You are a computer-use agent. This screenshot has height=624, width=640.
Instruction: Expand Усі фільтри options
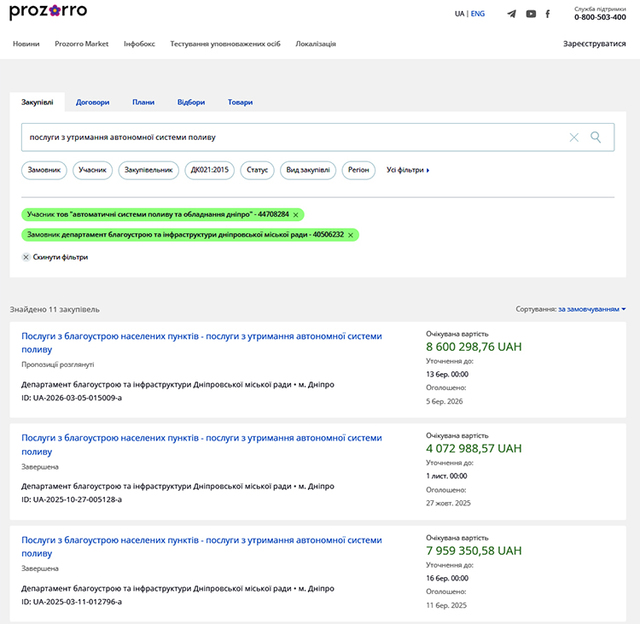click(407, 170)
